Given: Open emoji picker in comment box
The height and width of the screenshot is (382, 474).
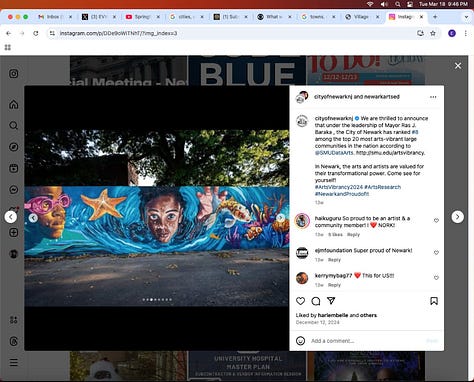Looking at the screenshot, I should click(300, 341).
